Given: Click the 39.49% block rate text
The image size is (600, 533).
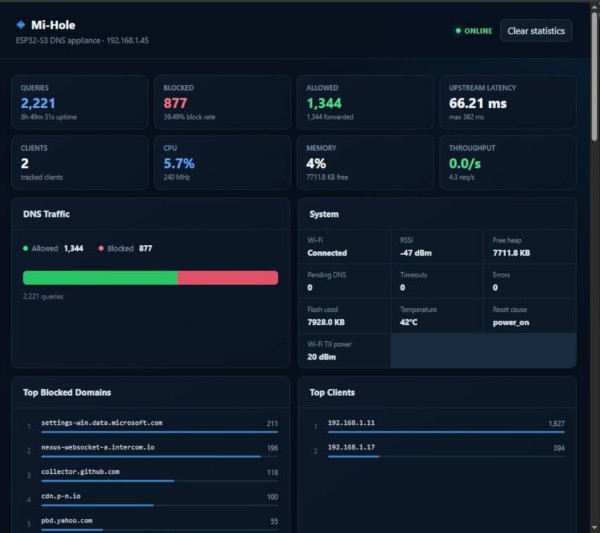Looking at the screenshot, I should coord(189,117).
